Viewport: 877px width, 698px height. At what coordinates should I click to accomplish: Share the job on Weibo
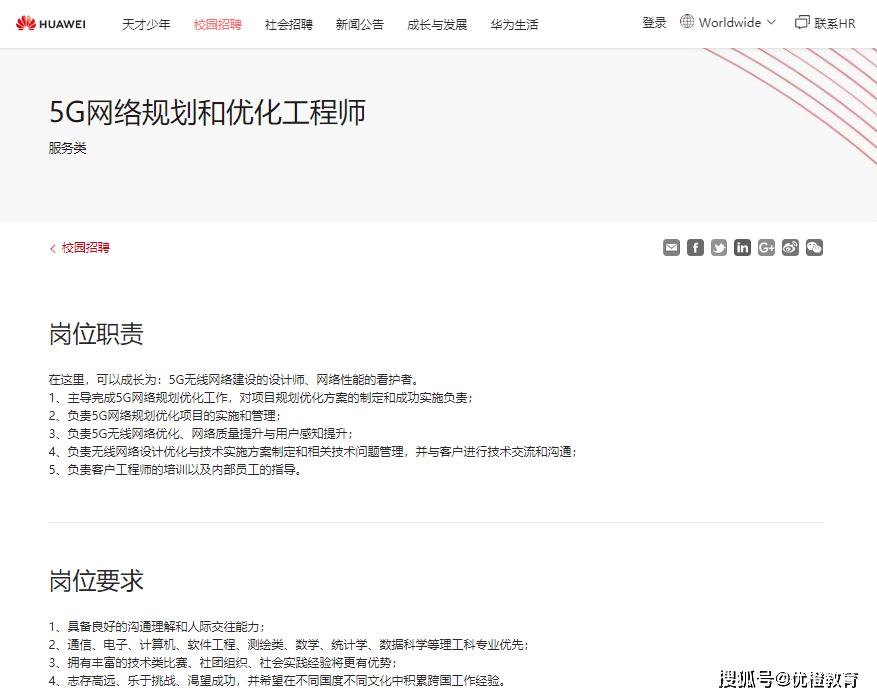pyautogui.click(x=790, y=247)
